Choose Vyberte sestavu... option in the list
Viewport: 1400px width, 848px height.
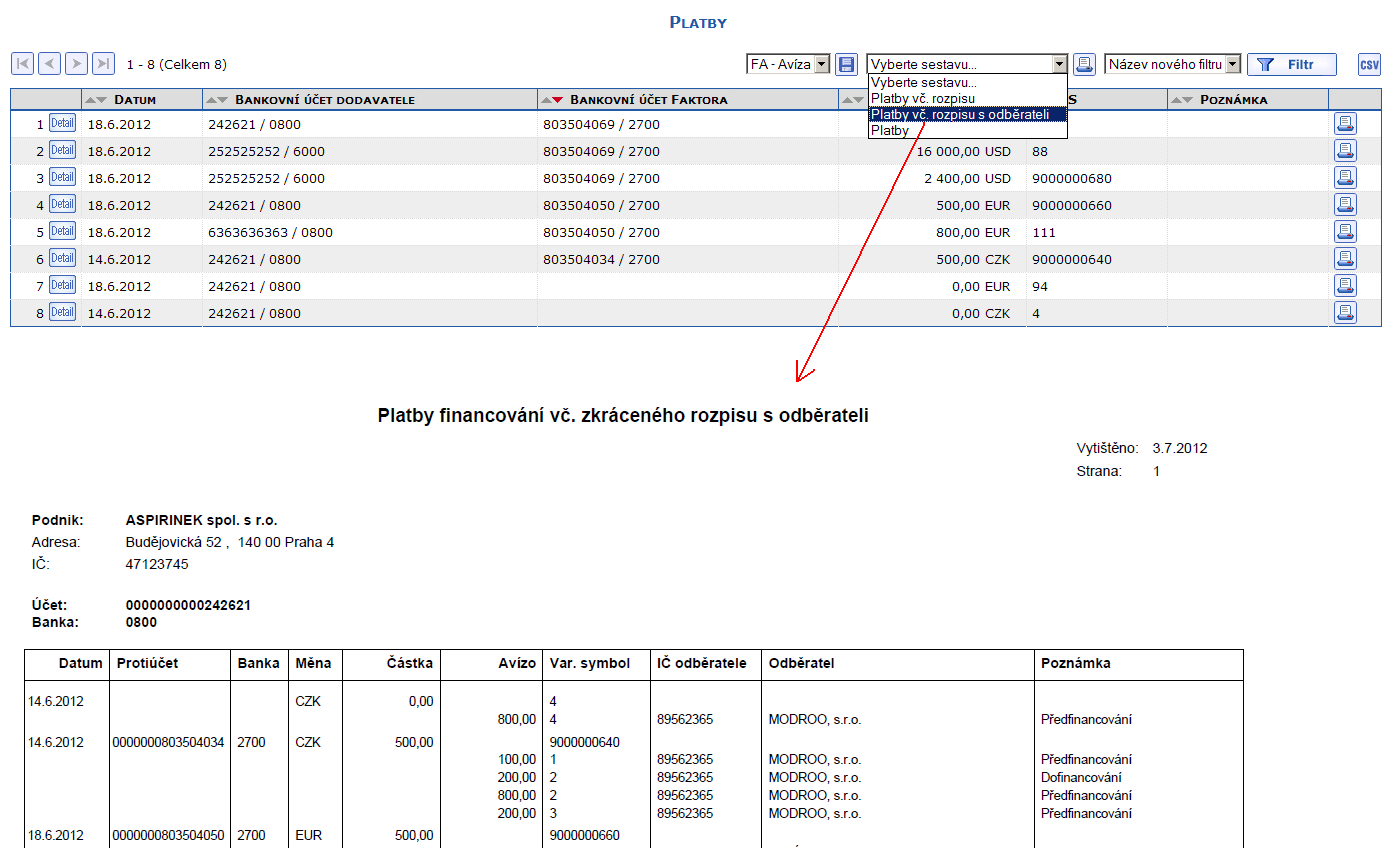(967, 82)
